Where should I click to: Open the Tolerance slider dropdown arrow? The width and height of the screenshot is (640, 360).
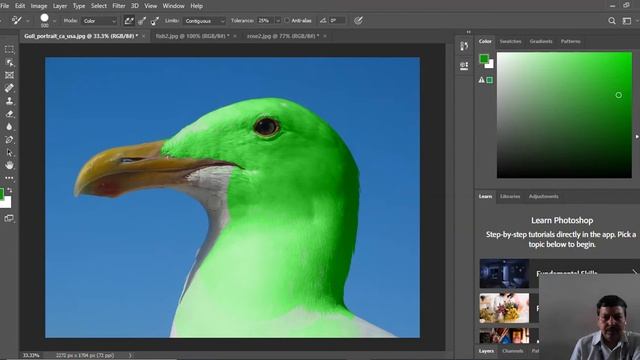[x=278, y=20]
